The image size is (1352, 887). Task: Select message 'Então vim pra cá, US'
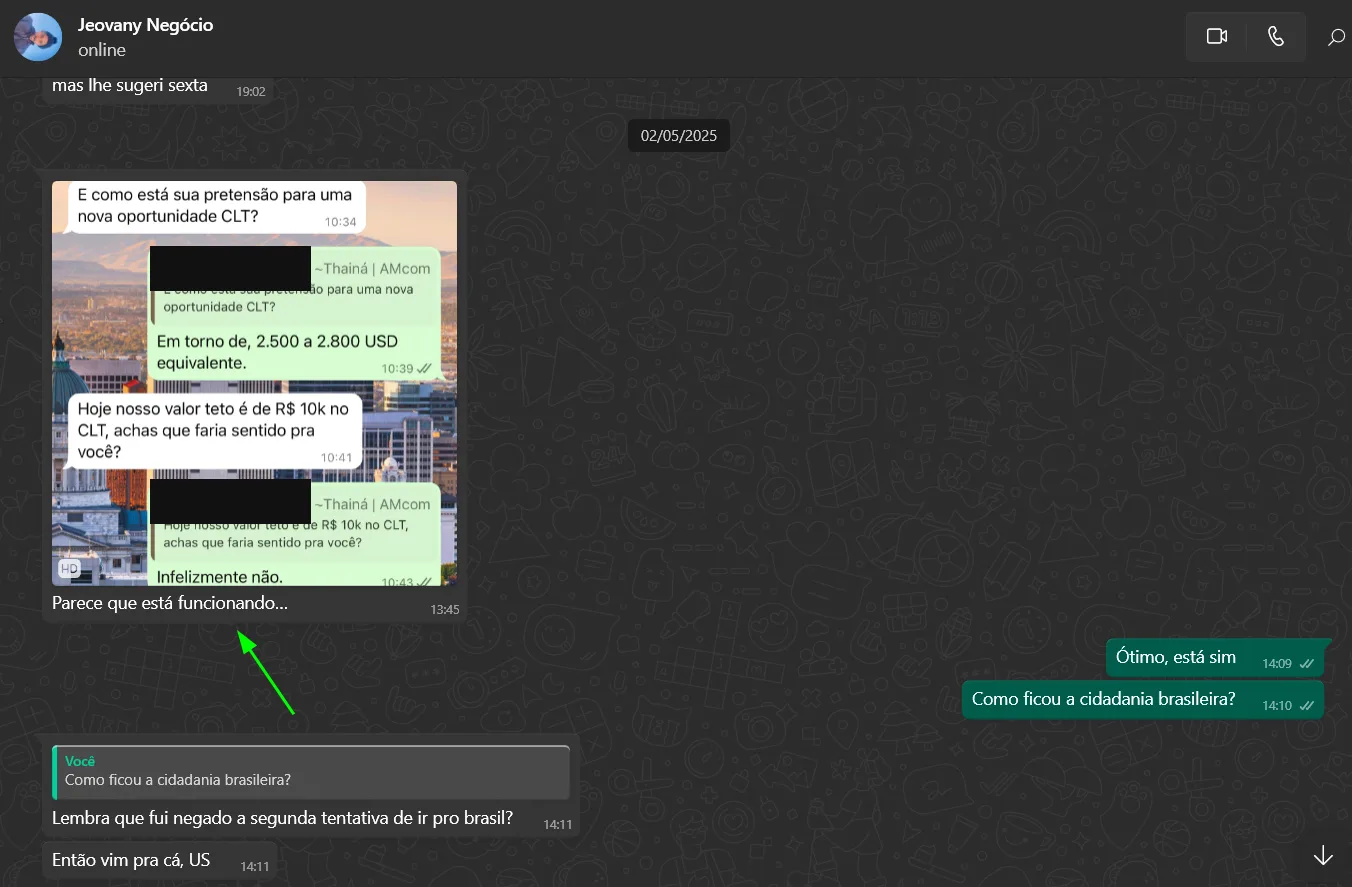(158, 861)
